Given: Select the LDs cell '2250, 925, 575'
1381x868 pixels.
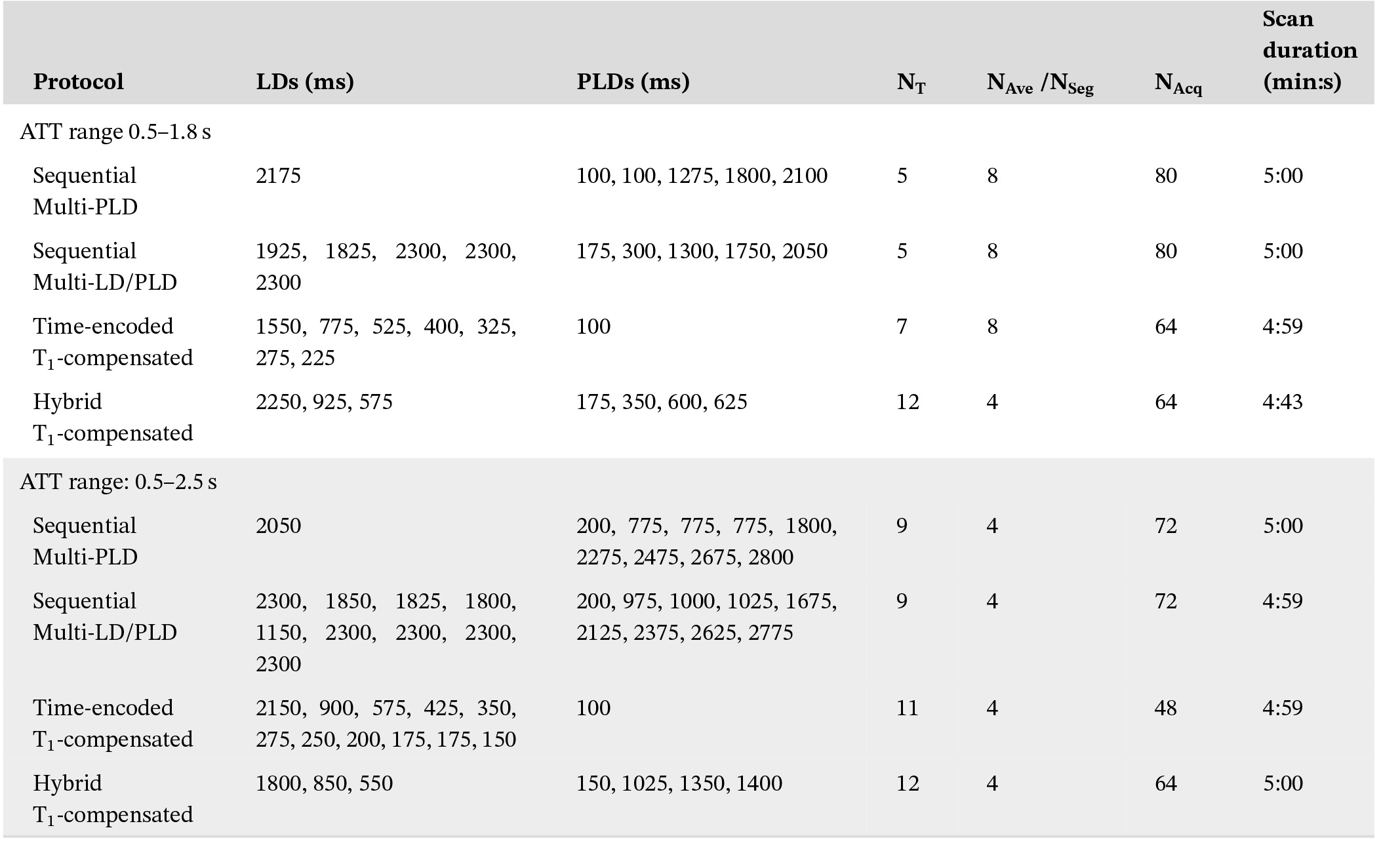Looking at the screenshot, I should 324,402.
